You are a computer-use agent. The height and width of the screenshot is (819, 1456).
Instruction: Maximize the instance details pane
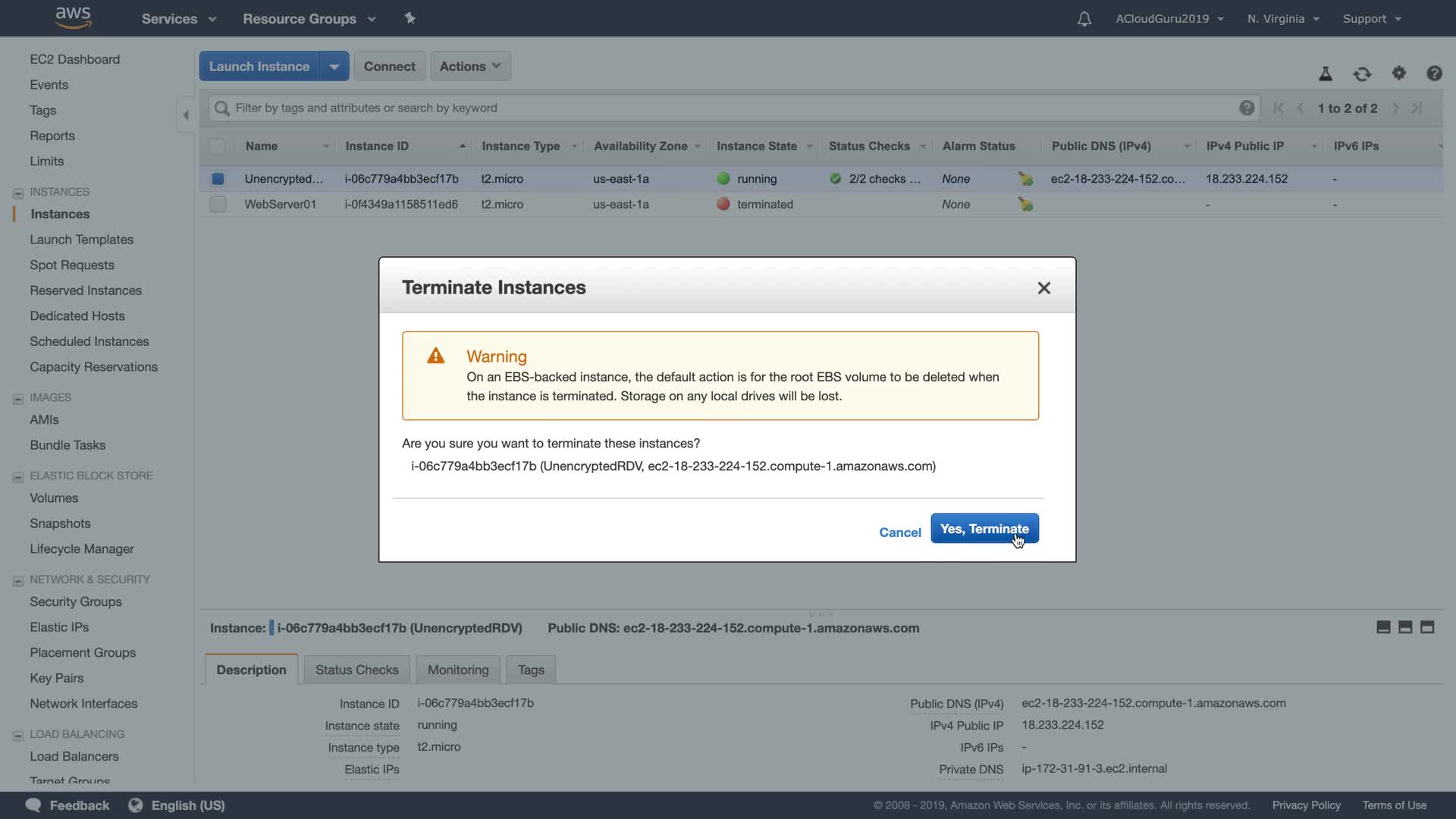1427,627
